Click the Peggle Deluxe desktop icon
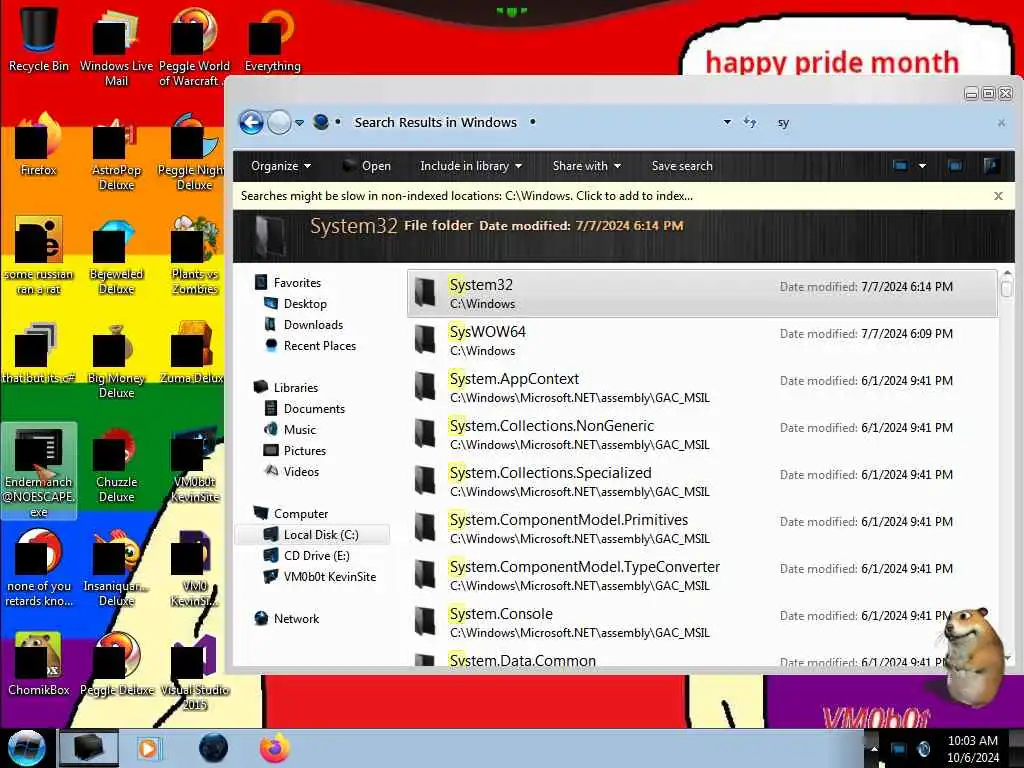The image size is (1024, 768). 116,664
